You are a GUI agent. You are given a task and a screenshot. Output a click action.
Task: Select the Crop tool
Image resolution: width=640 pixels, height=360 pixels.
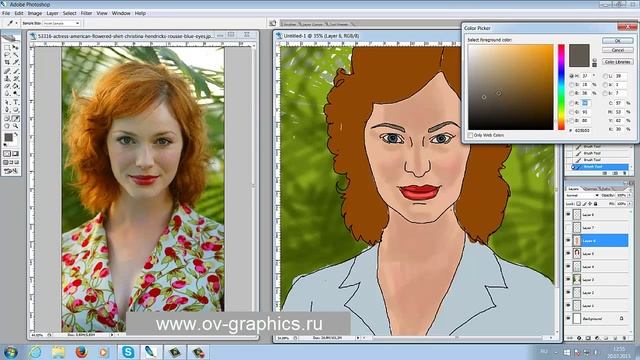(x=7, y=62)
